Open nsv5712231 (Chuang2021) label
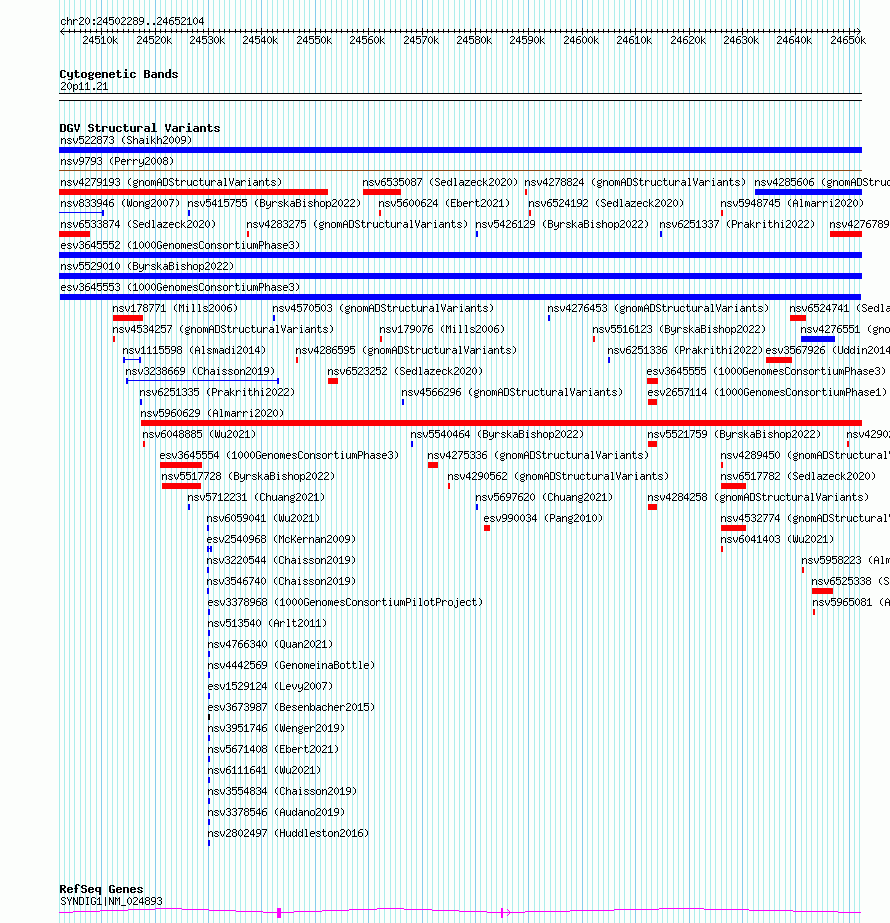The height and width of the screenshot is (923, 890). pyautogui.click(x=256, y=497)
